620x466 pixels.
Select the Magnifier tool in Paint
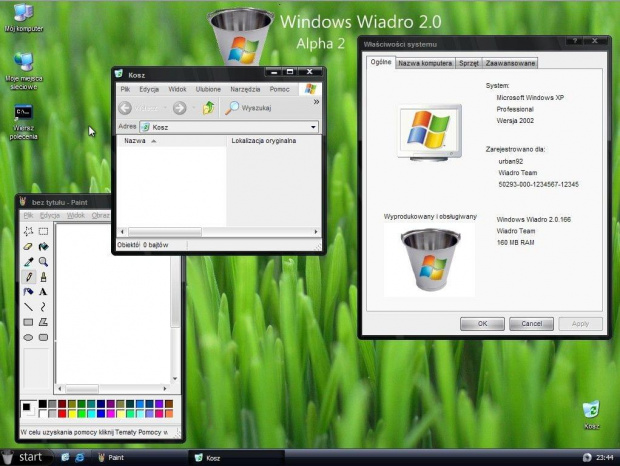click(x=43, y=262)
